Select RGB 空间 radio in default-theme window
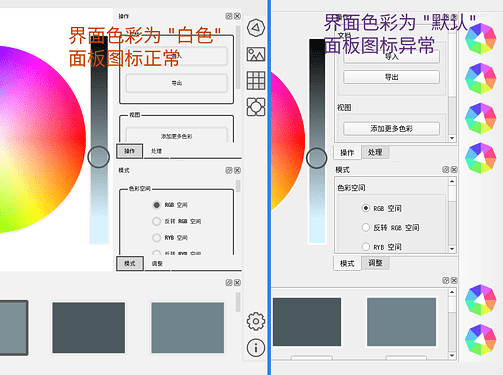 (x=366, y=208)
